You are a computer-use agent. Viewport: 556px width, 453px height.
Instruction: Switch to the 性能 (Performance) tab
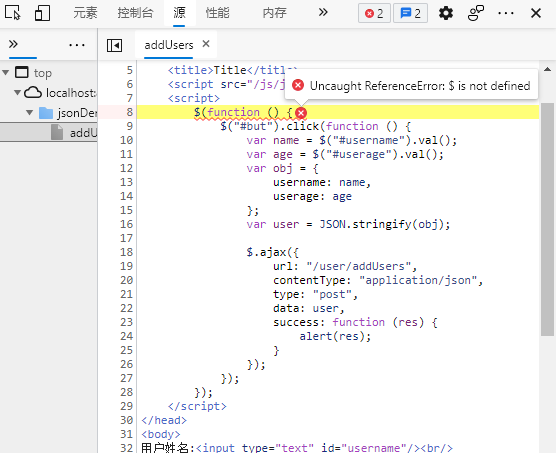[218, 13]
